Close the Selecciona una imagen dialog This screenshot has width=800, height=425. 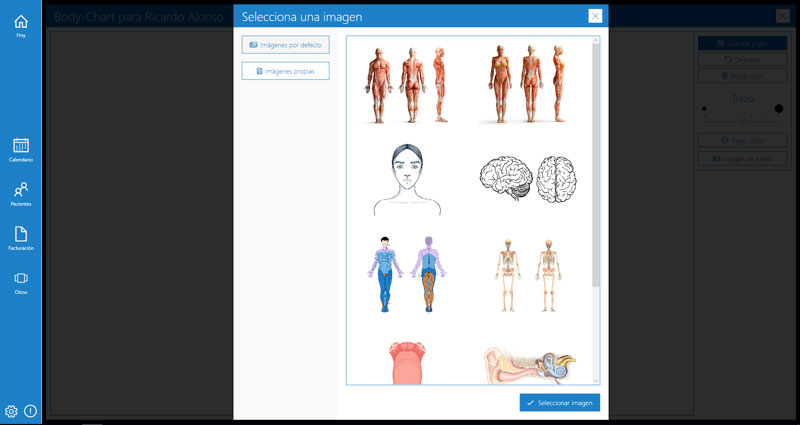[x=595, y=16]
